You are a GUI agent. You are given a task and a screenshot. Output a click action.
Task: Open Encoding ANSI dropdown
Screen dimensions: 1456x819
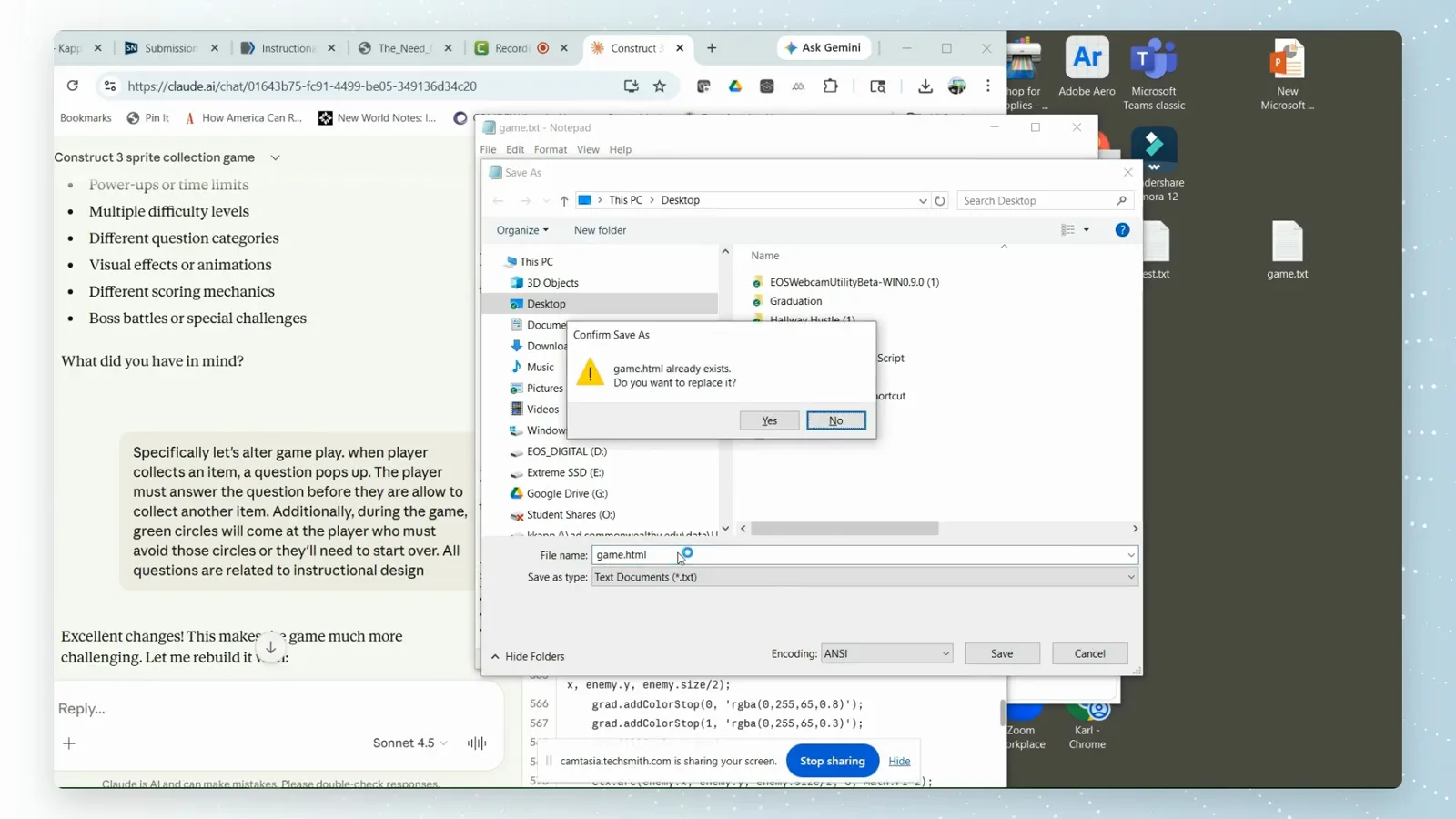tap(886, 653)
